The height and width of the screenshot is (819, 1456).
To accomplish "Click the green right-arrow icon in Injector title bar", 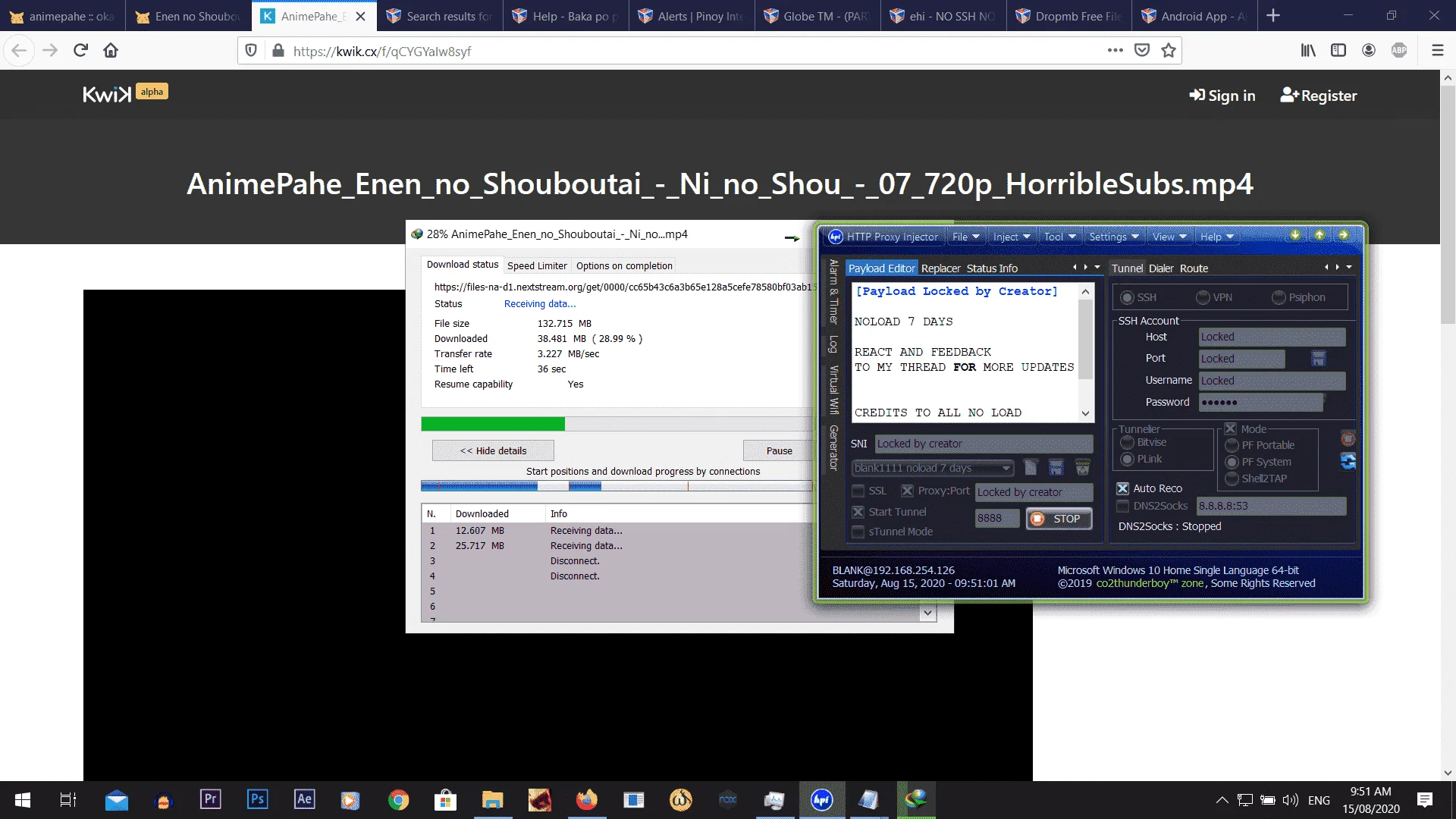I will 1344,235.
